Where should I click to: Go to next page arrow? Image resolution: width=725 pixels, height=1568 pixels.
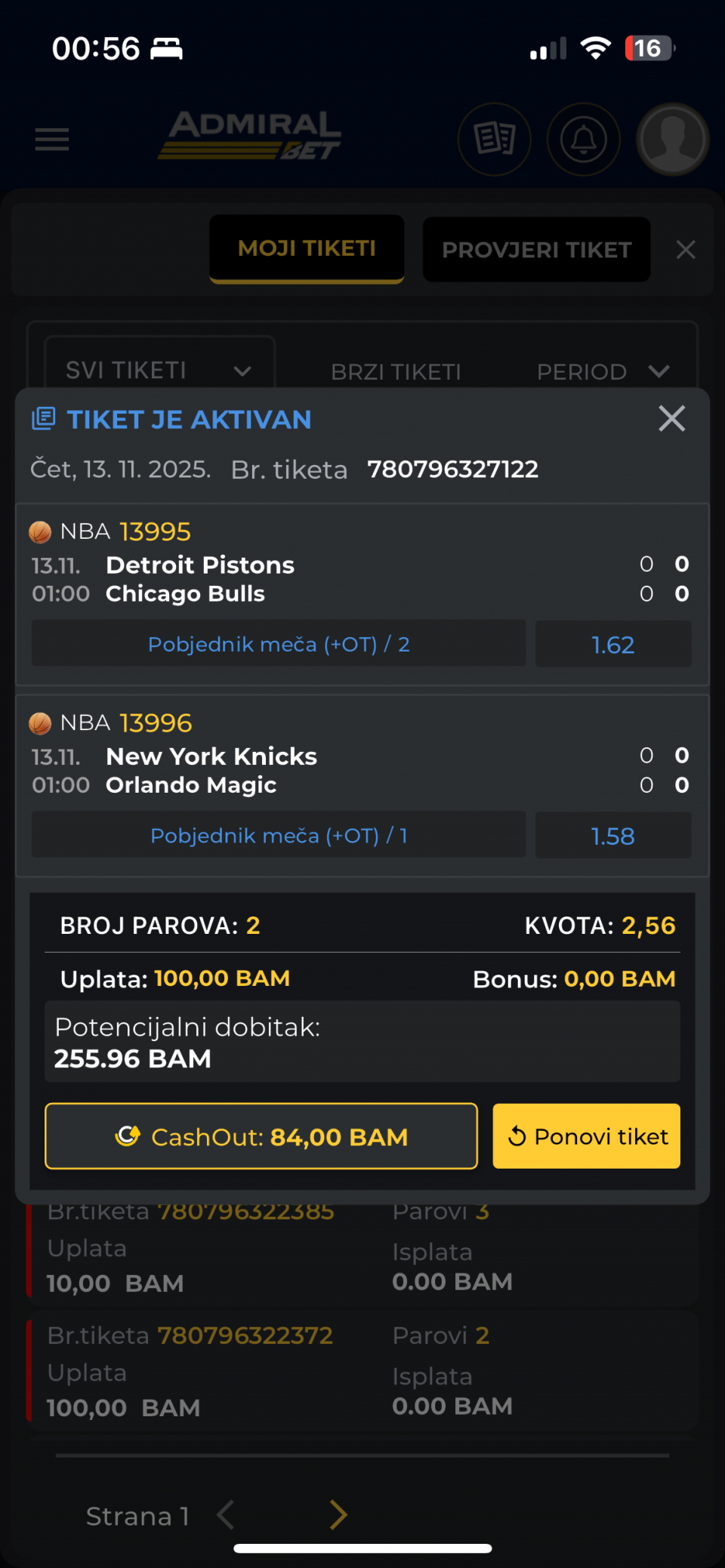(x=338, y=1515)
